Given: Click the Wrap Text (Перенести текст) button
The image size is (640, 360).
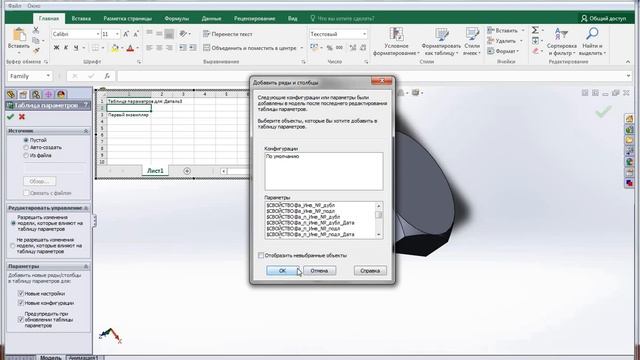Looking at the screenshot, I should (x=228, y=34).
